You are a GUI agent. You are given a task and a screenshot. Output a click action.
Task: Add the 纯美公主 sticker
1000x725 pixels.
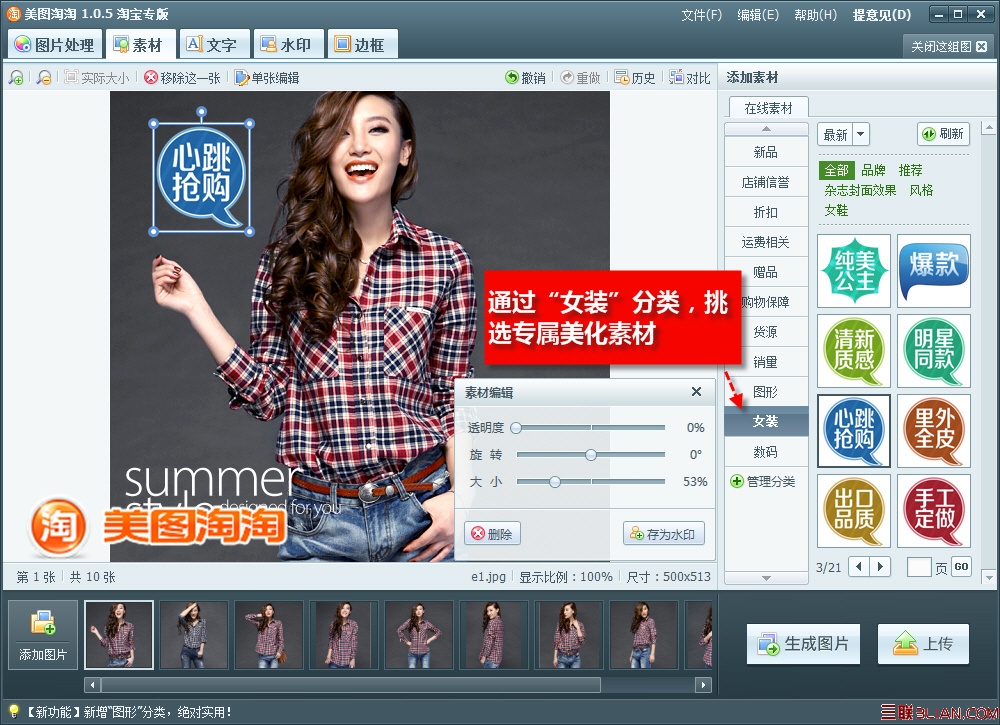tap(854, 271)
